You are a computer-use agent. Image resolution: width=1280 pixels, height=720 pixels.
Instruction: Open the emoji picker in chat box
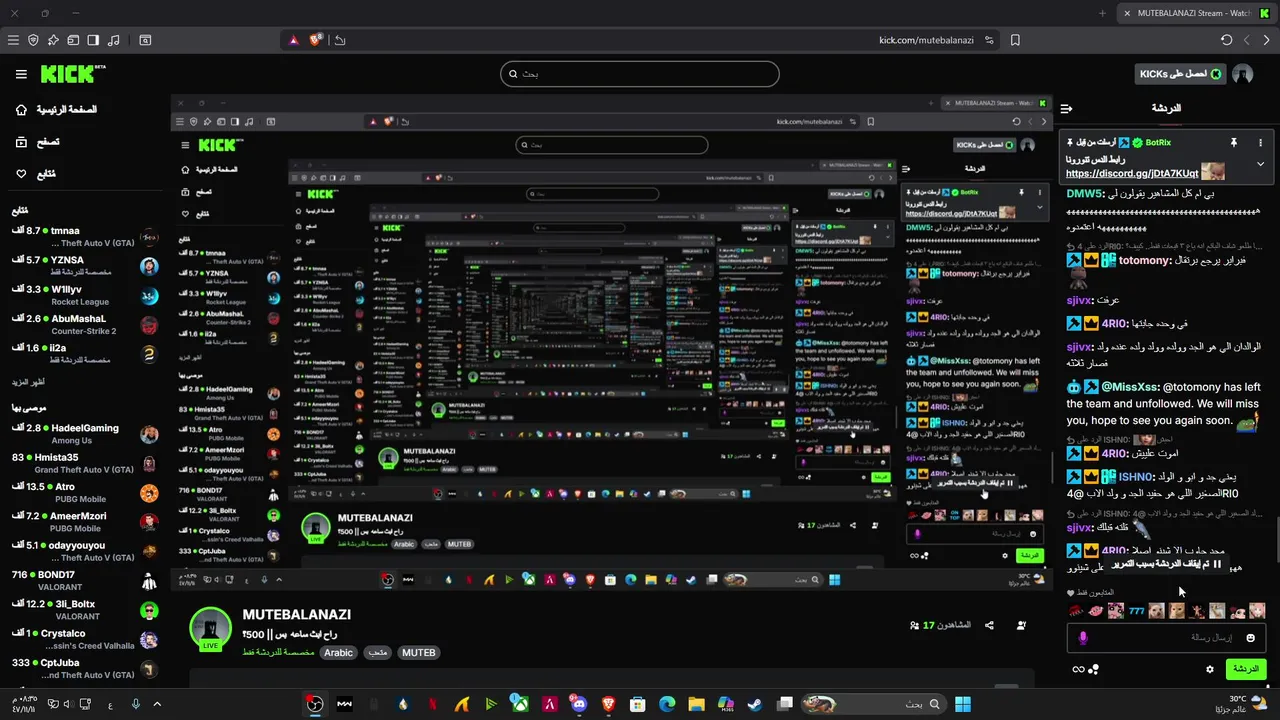tap(1251, 638)
